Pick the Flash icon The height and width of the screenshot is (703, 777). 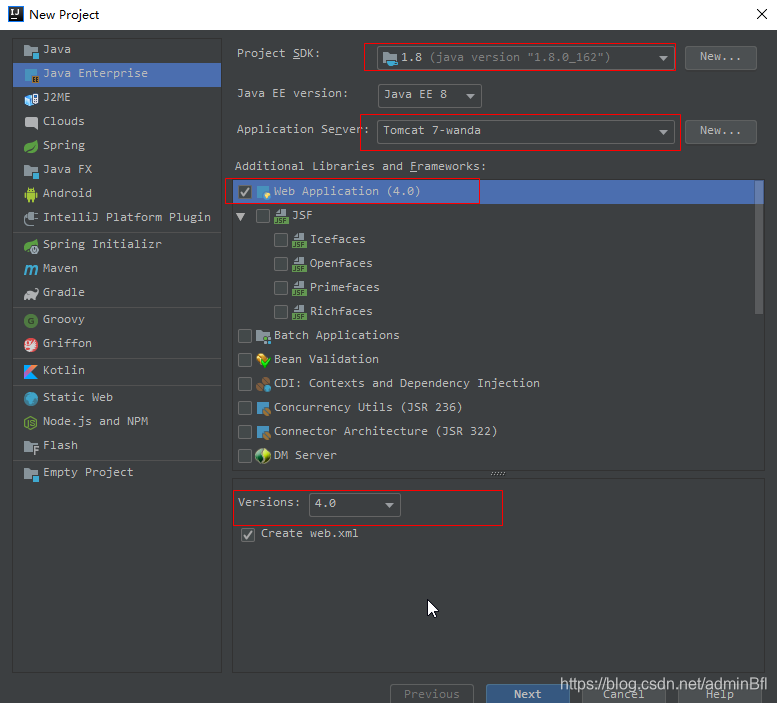(x=31, y=446)
